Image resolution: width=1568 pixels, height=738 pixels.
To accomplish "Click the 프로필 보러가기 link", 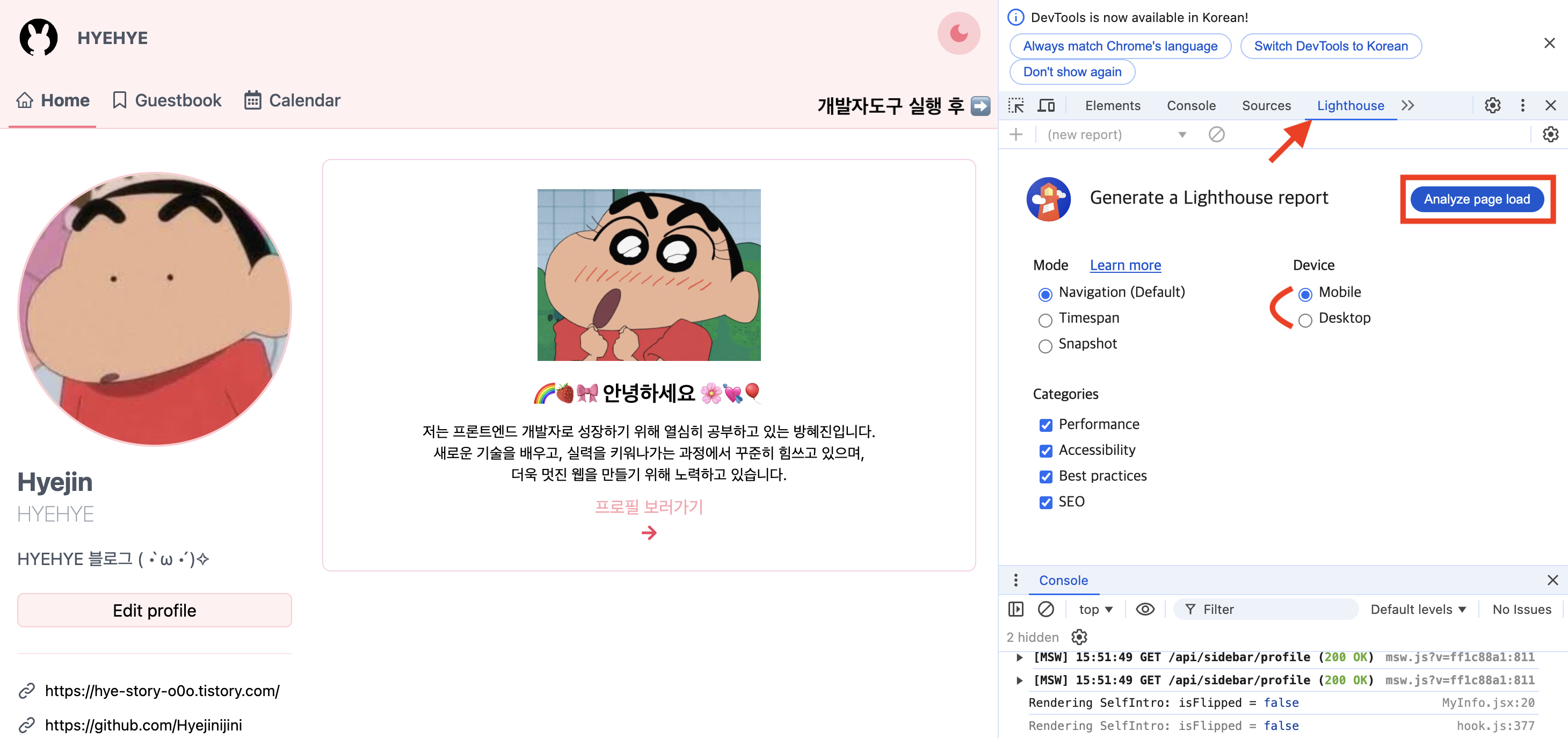I will [x=649, y=507].
